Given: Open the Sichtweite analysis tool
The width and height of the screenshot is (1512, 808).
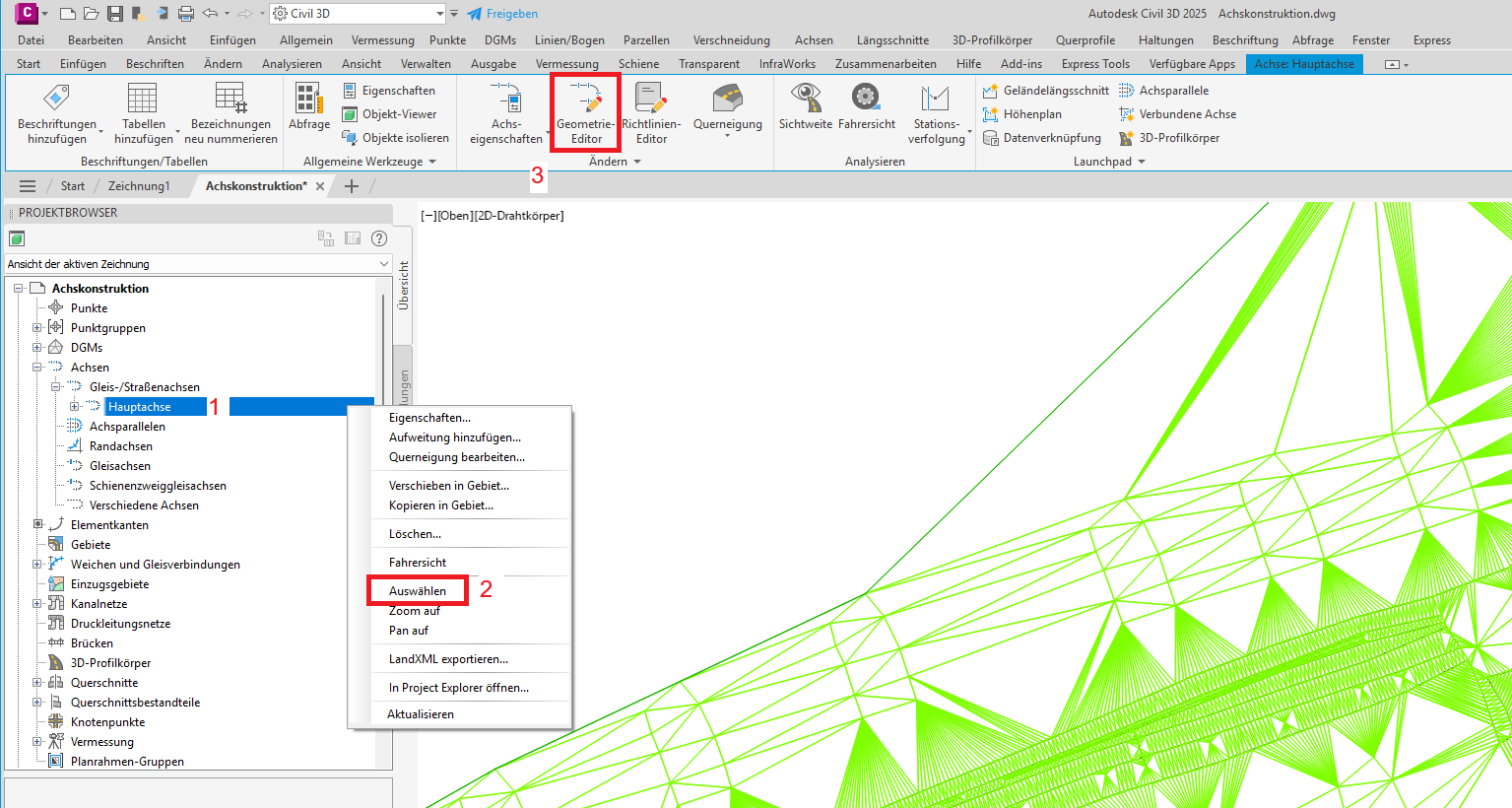Looking at the screenshot, I should 806,106.
